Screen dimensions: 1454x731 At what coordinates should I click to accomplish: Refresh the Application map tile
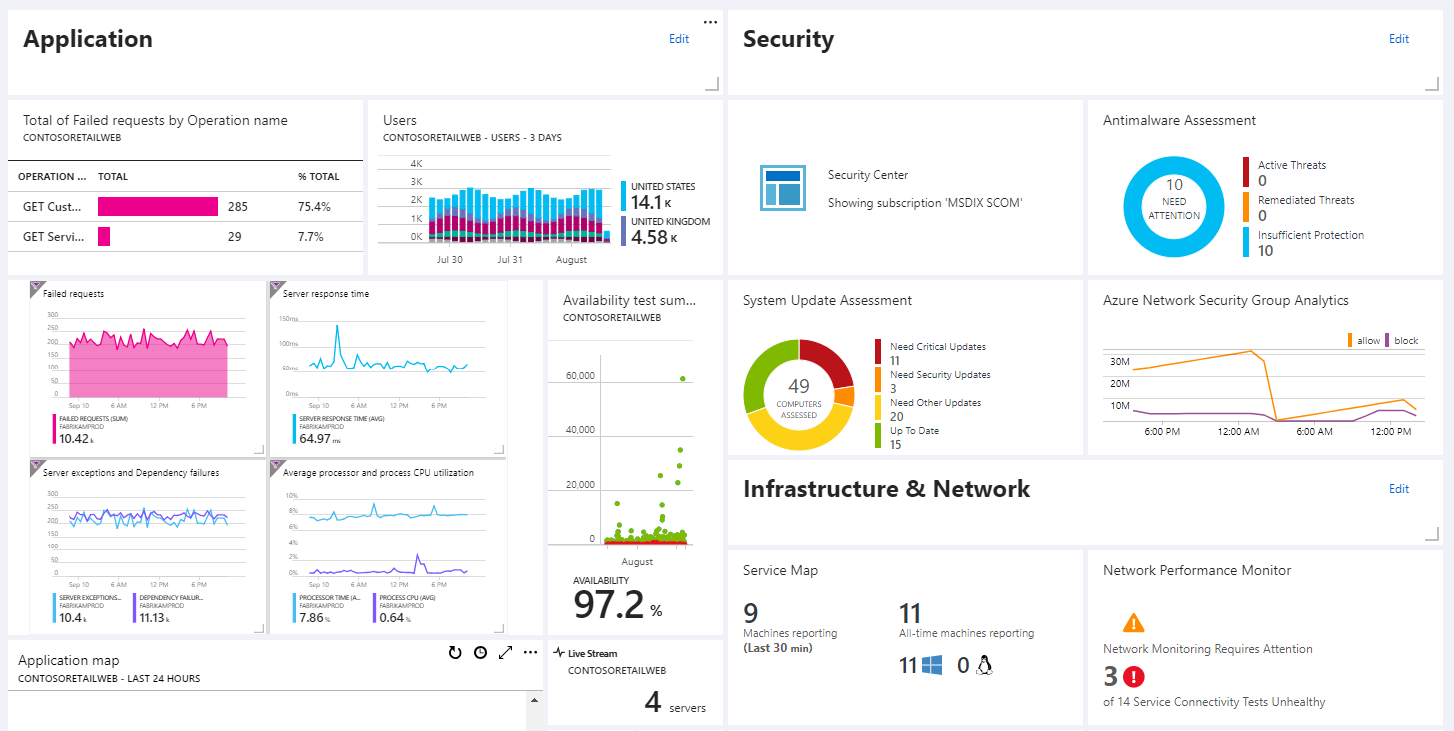pos(455,652)
